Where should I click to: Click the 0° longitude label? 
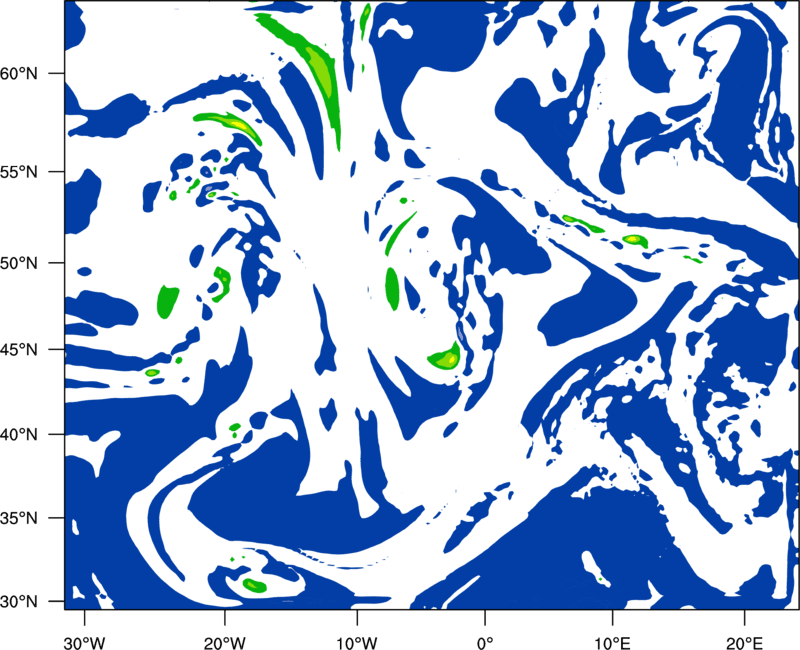point(485,643)
